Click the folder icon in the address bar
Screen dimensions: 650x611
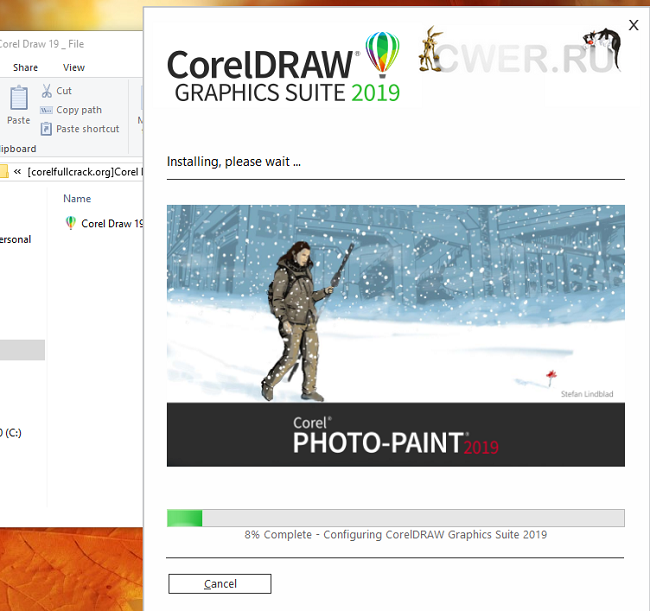click(4, 171)
